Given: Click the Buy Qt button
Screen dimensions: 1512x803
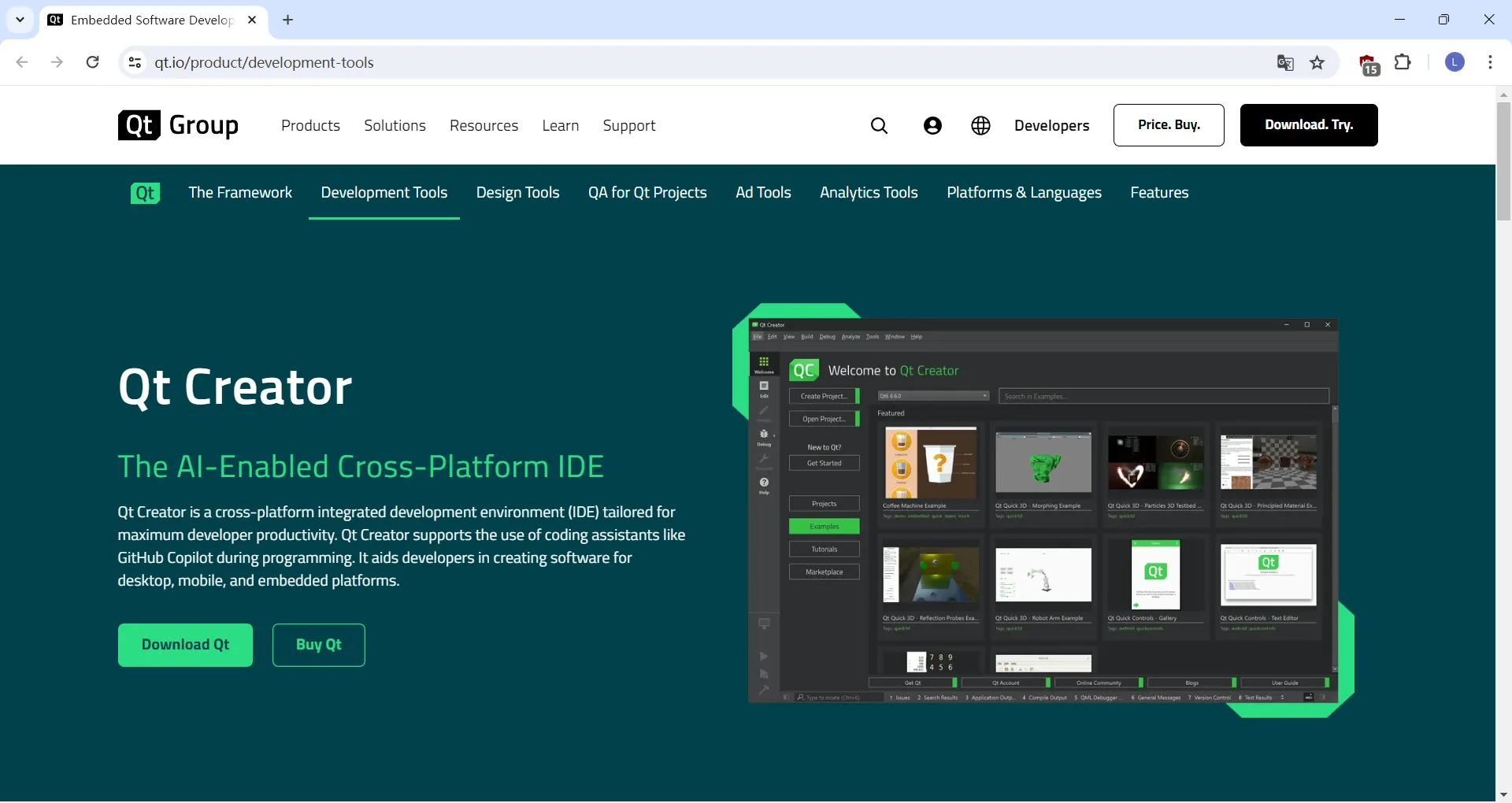Looking at the screenshot, I should (x=318, y=645).
